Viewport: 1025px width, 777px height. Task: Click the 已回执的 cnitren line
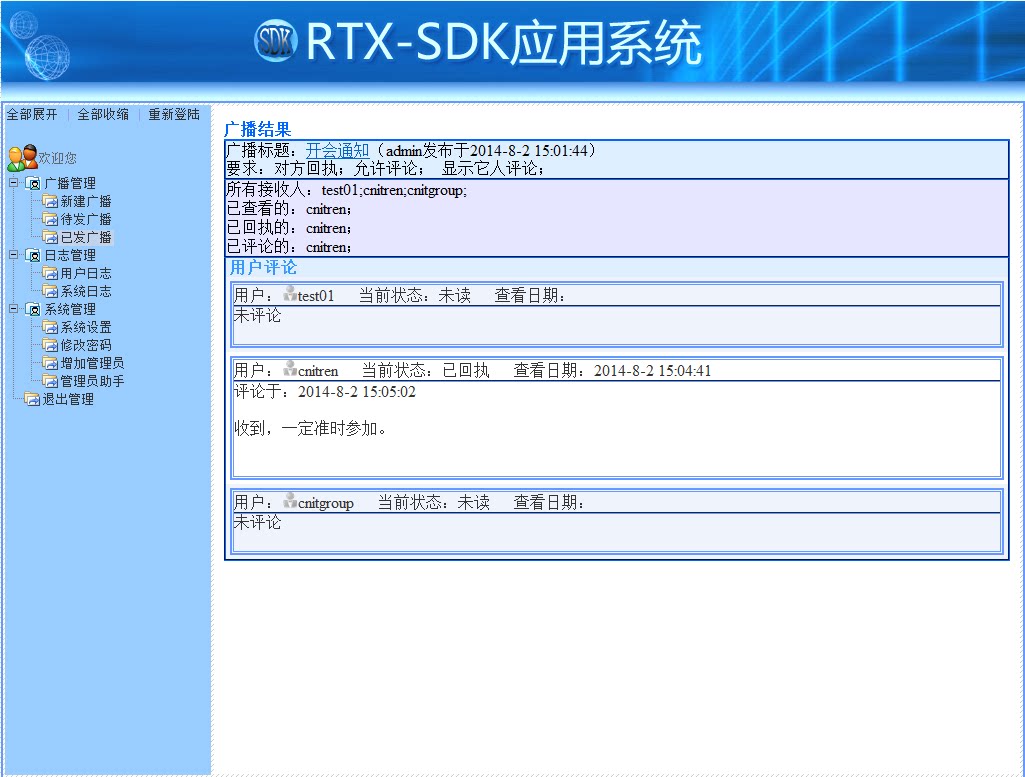pyautogui.click(x=289, y=228)
